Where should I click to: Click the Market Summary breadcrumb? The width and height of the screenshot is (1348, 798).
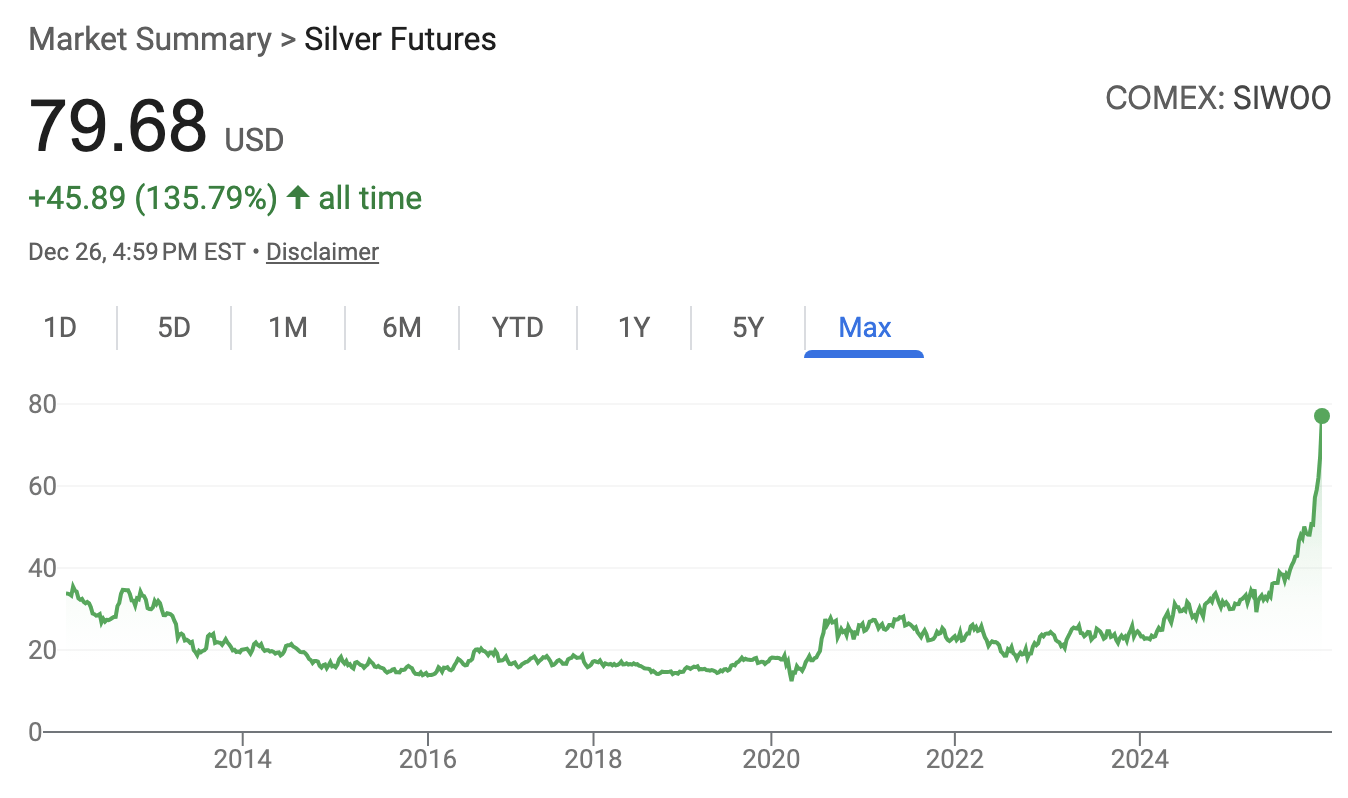[x=150, y=40]
